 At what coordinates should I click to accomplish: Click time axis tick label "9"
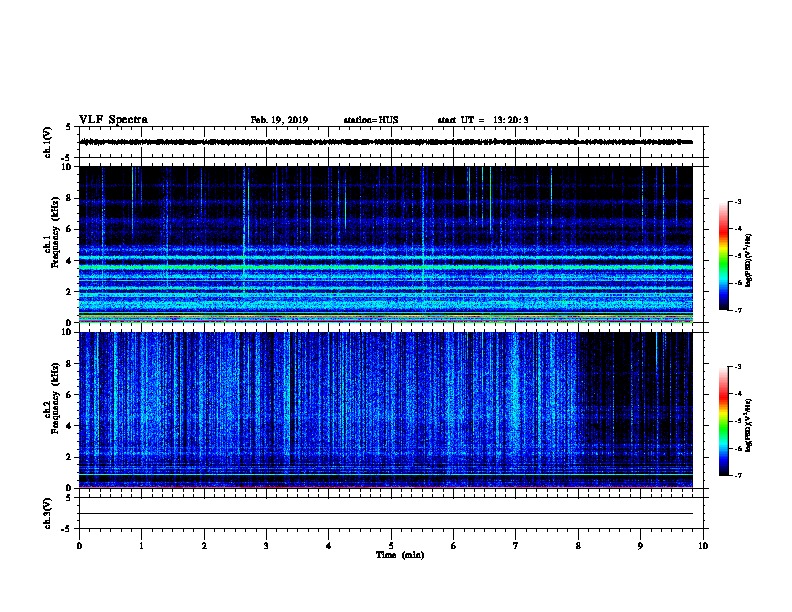point(640,546)
